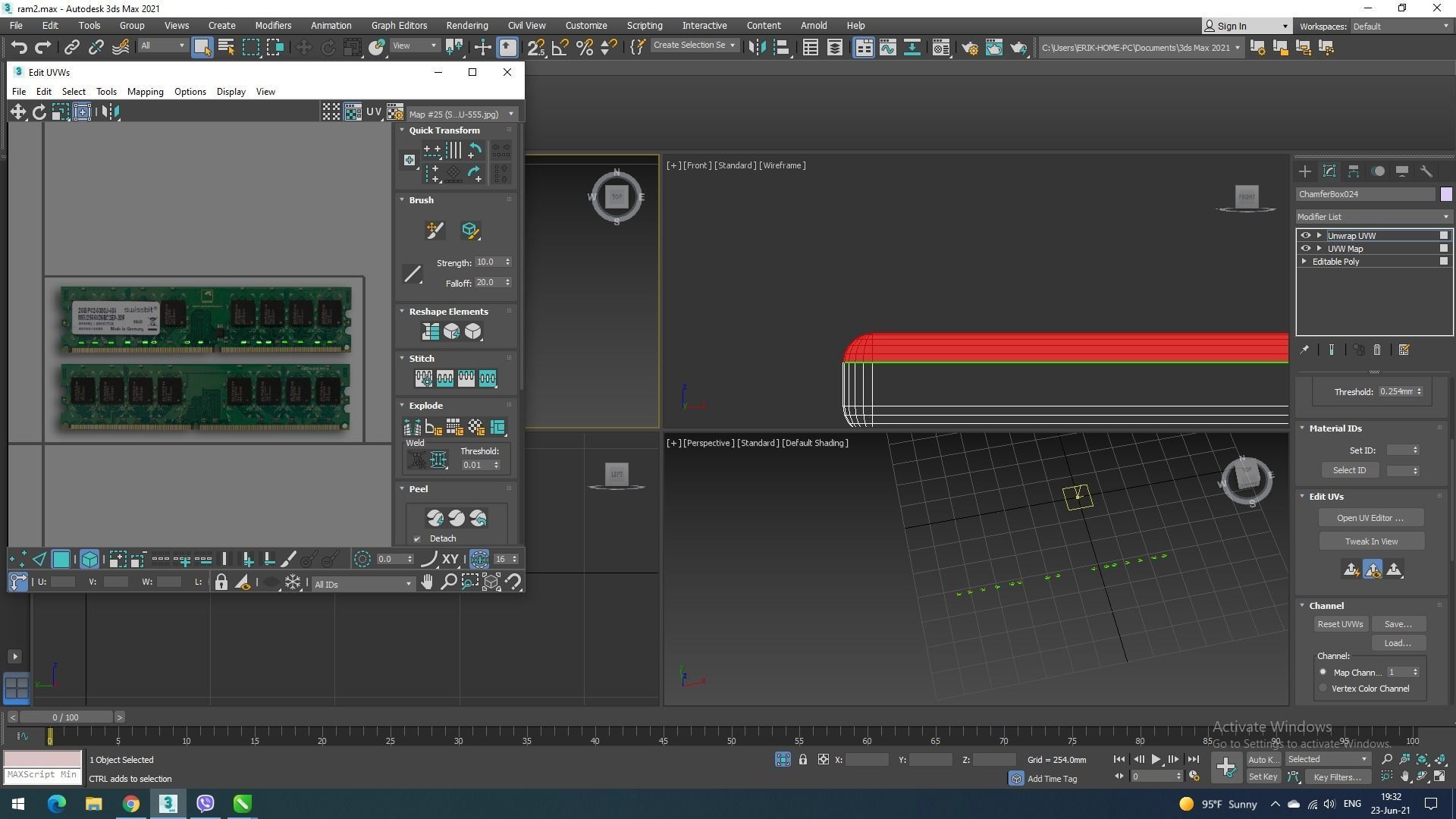Collapse the Quick Transform rollout
The width and height of the screenshot is (1456, 819).
(403, 130)
